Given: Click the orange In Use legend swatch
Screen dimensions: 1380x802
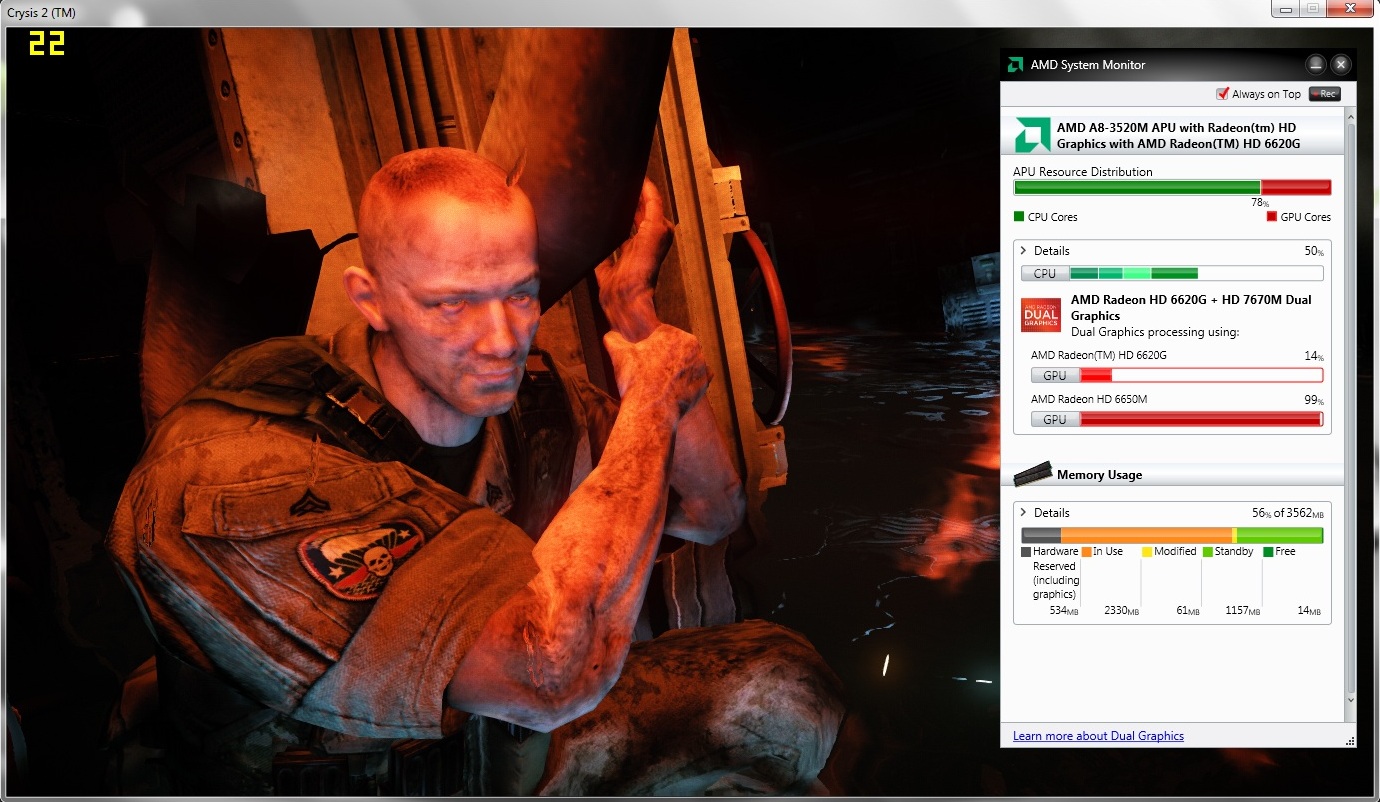Looking at the screenshot, I should [x=1086, y=552].
